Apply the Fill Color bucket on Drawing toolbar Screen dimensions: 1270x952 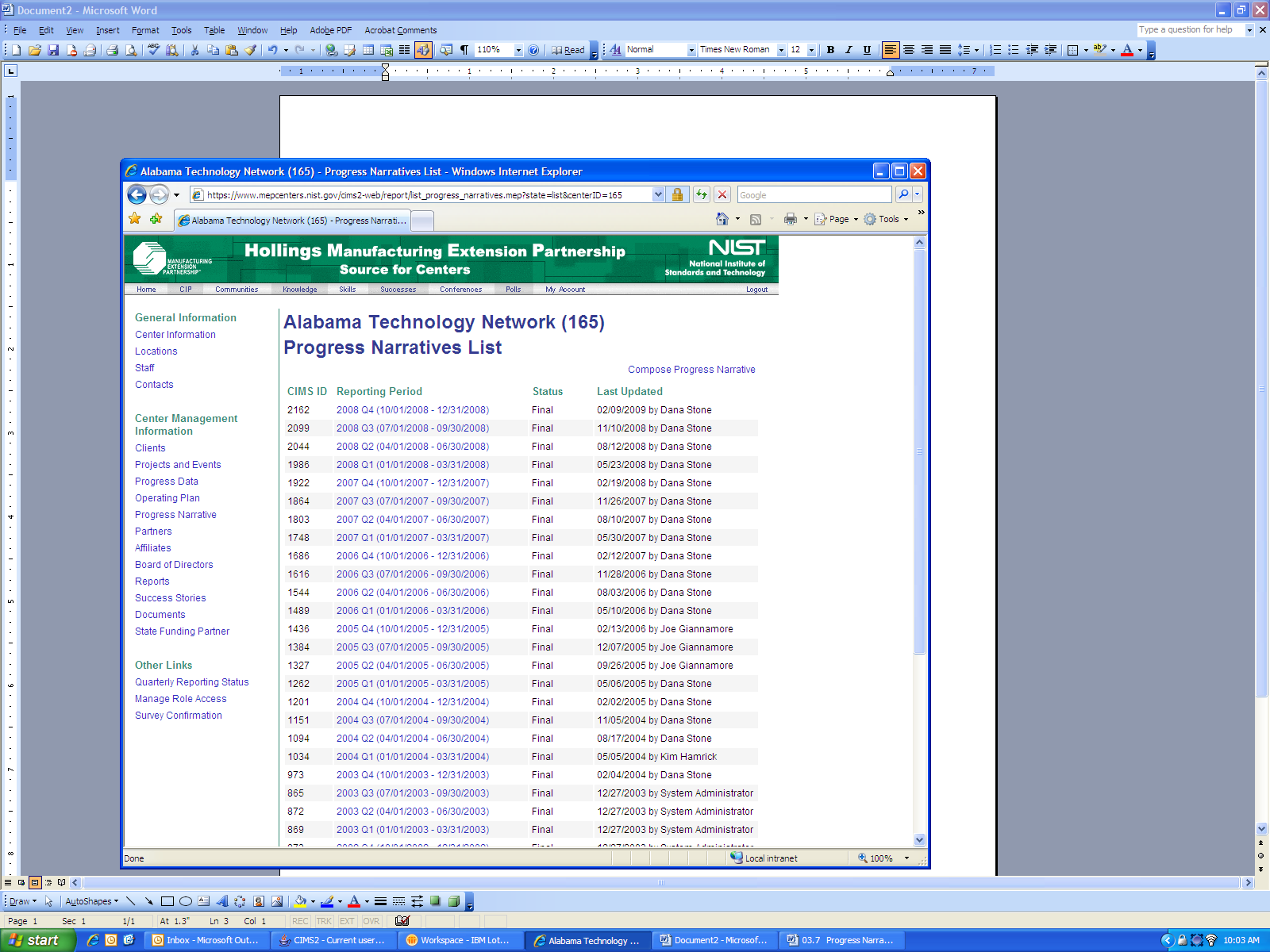[x=300, y=901]
